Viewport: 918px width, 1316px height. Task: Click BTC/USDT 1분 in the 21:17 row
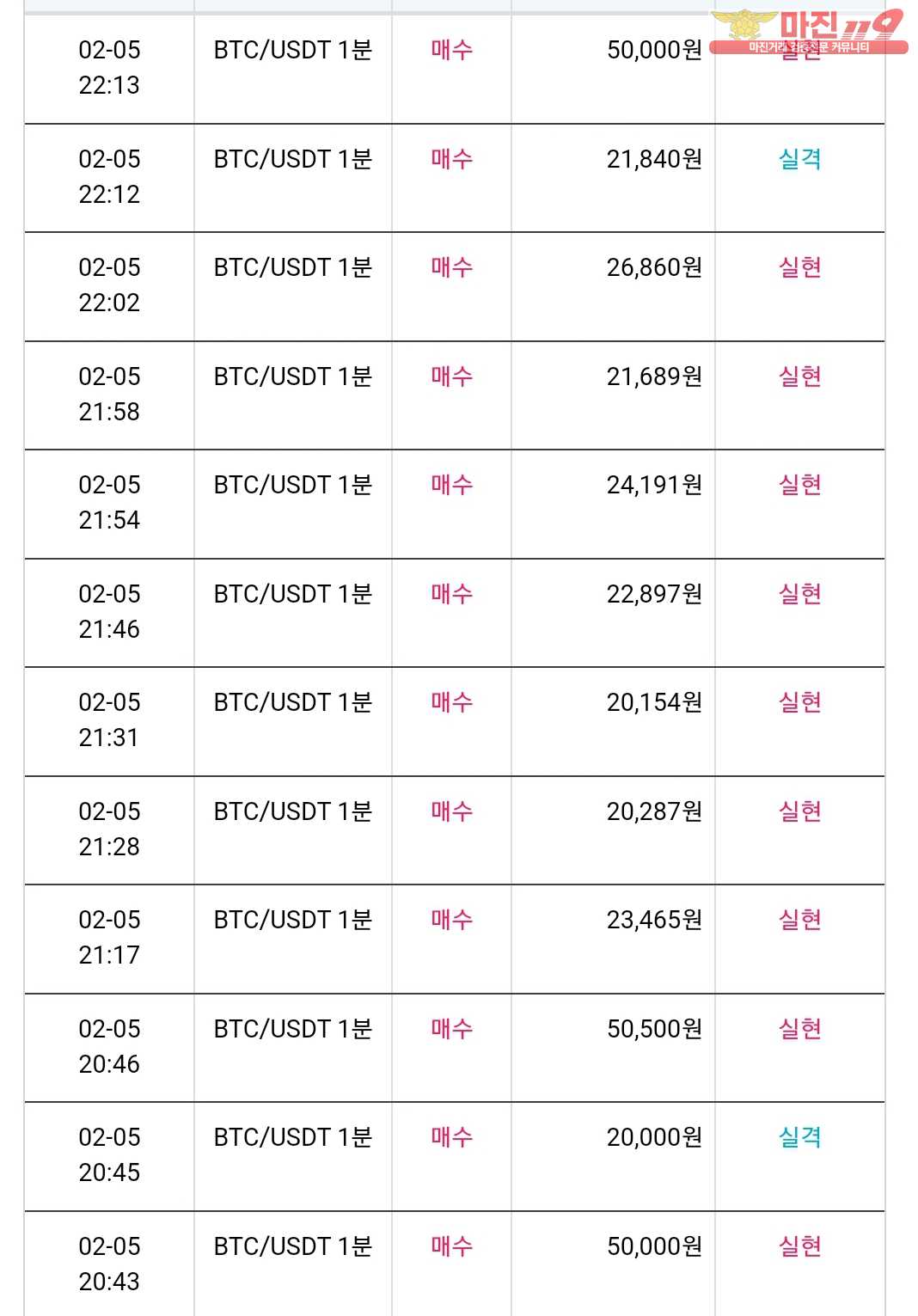click(292, 920)
